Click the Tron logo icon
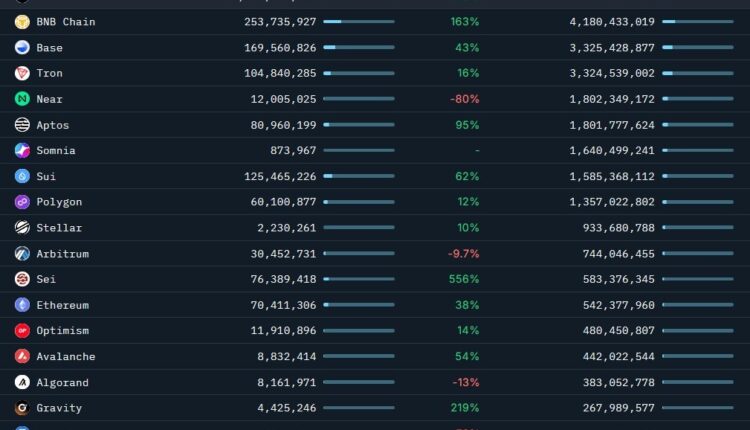750x430 pixels. point(22,73)
